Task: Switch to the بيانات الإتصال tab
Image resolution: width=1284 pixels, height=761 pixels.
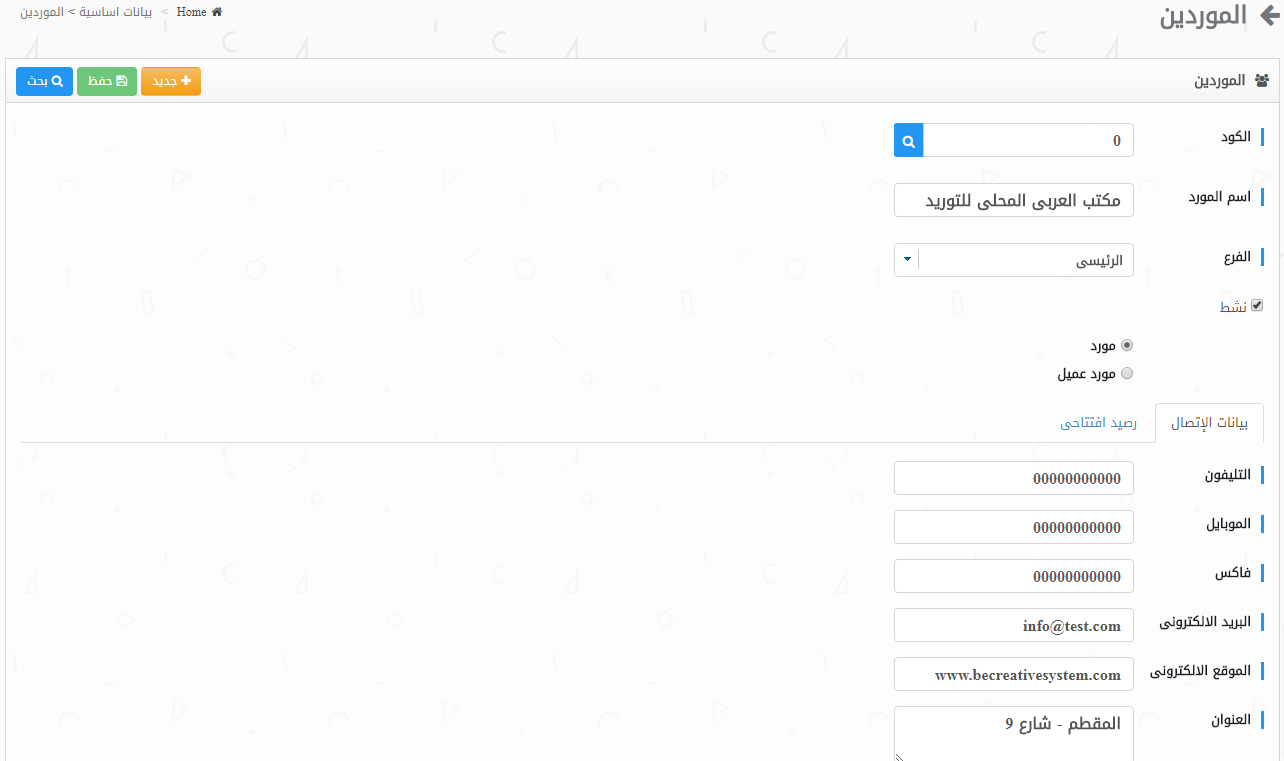Action: 1209,423
